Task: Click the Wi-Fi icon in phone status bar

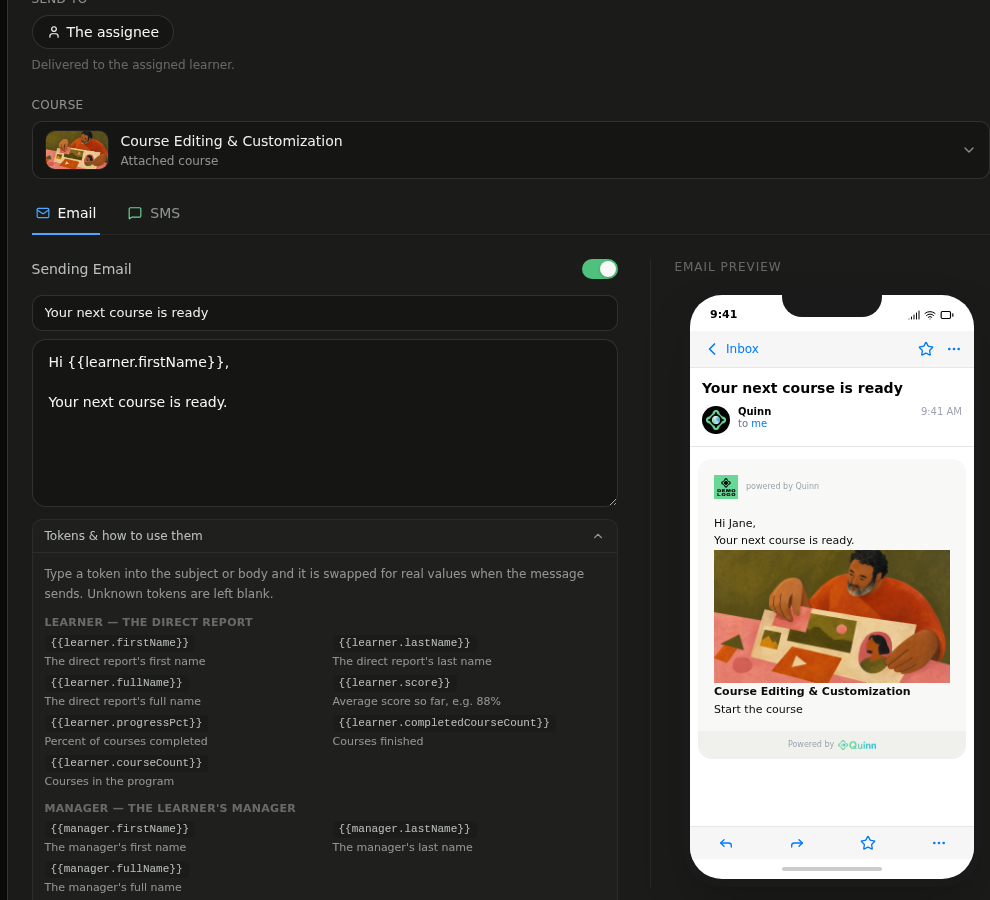Action: click(929, 315)
